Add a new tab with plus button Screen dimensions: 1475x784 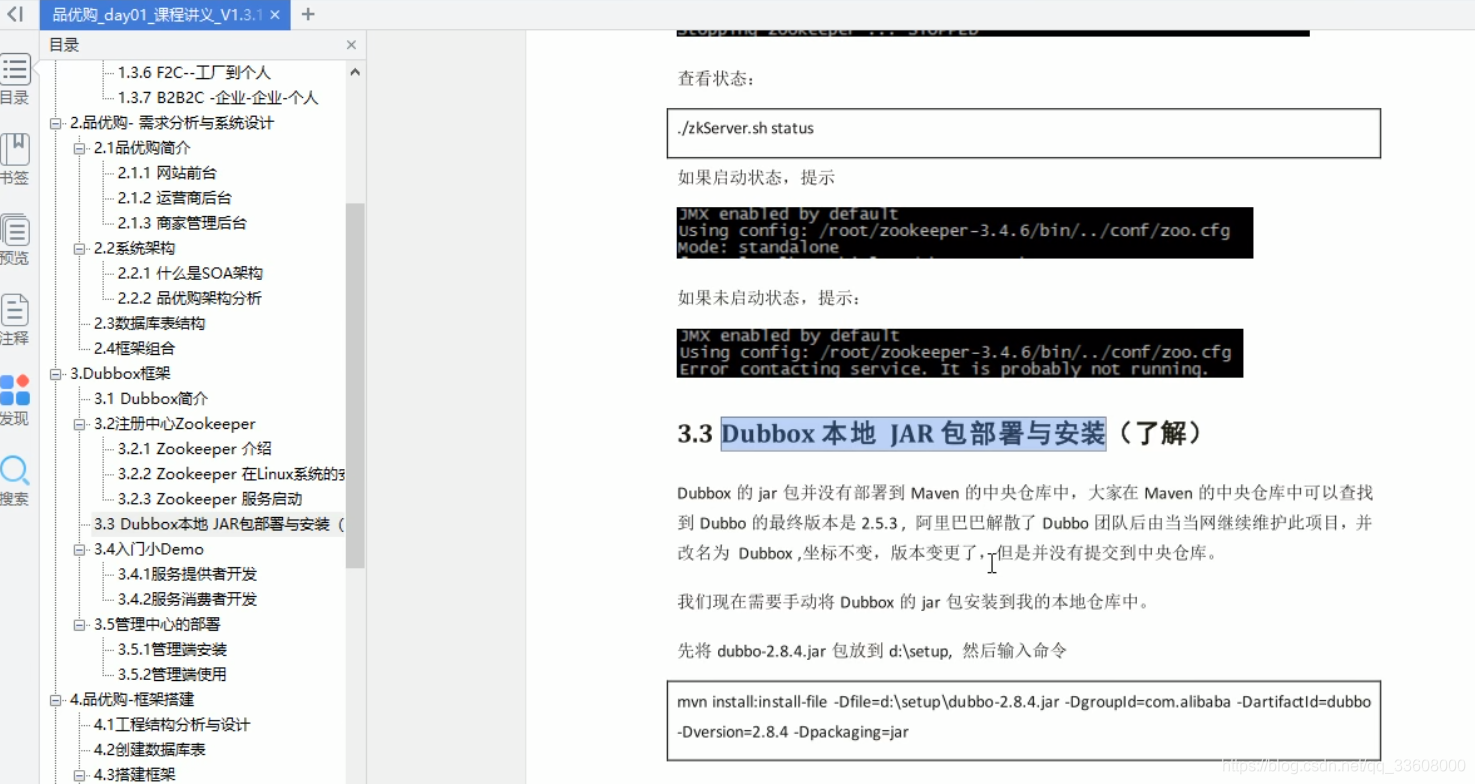click(308, 14)
